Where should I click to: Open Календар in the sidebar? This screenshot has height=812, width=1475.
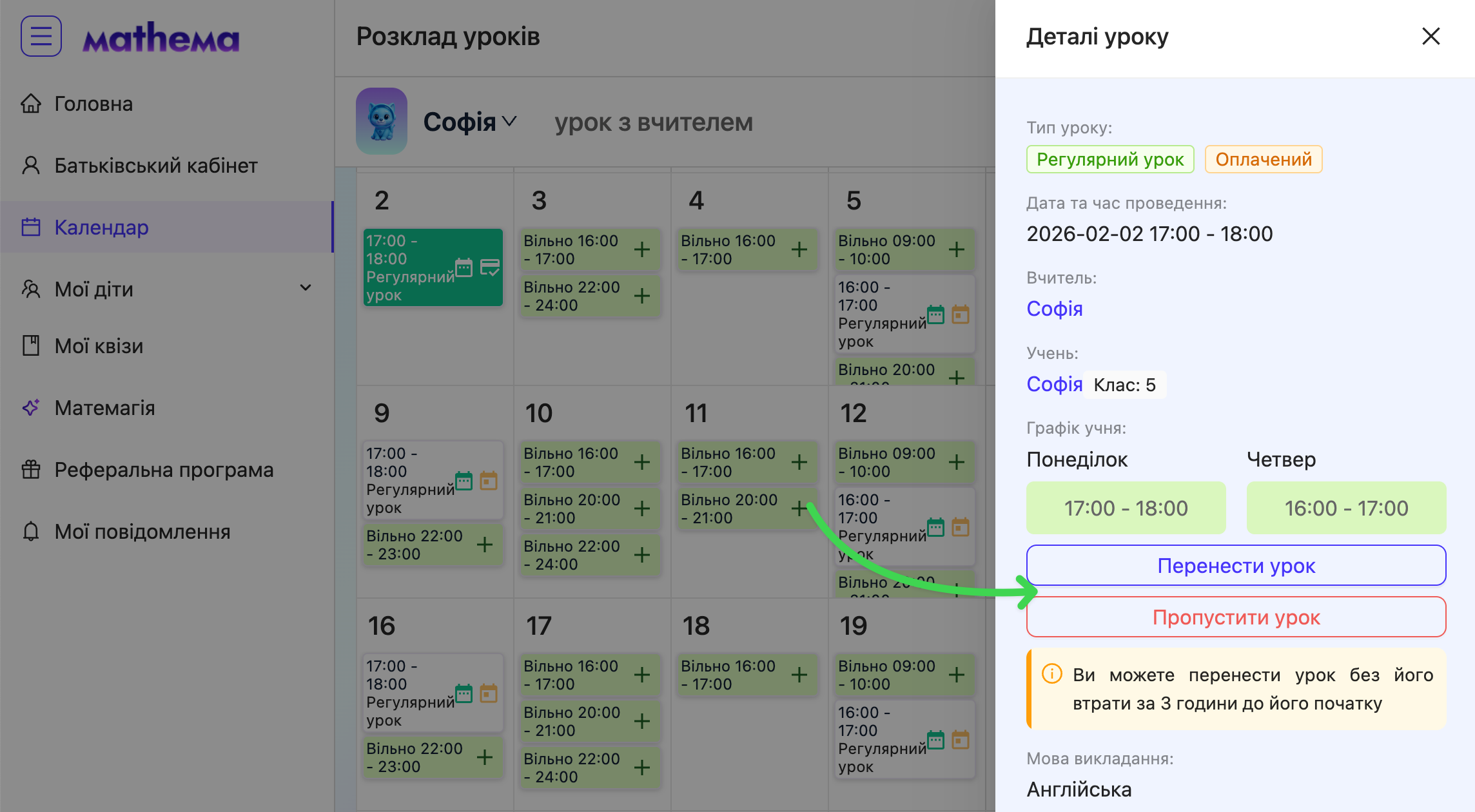click(101, 227)
